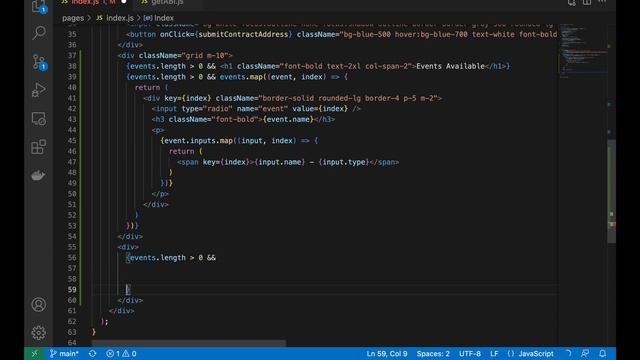This screenshot has width=640, height=360.
Task: Change end of line sequence via 'LF'
Action: coord(494,353)
